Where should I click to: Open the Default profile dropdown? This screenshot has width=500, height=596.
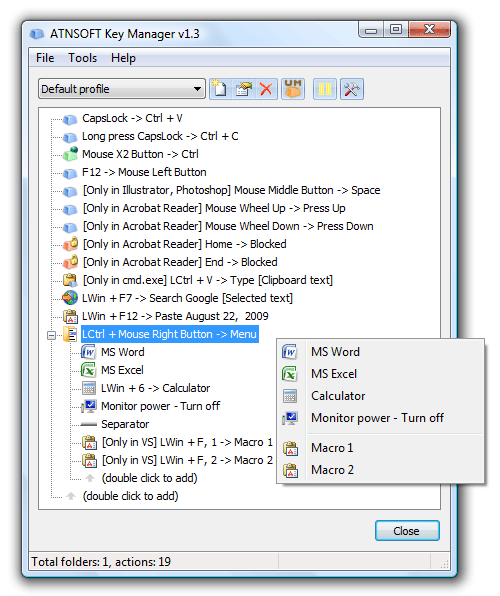point(122,89)
